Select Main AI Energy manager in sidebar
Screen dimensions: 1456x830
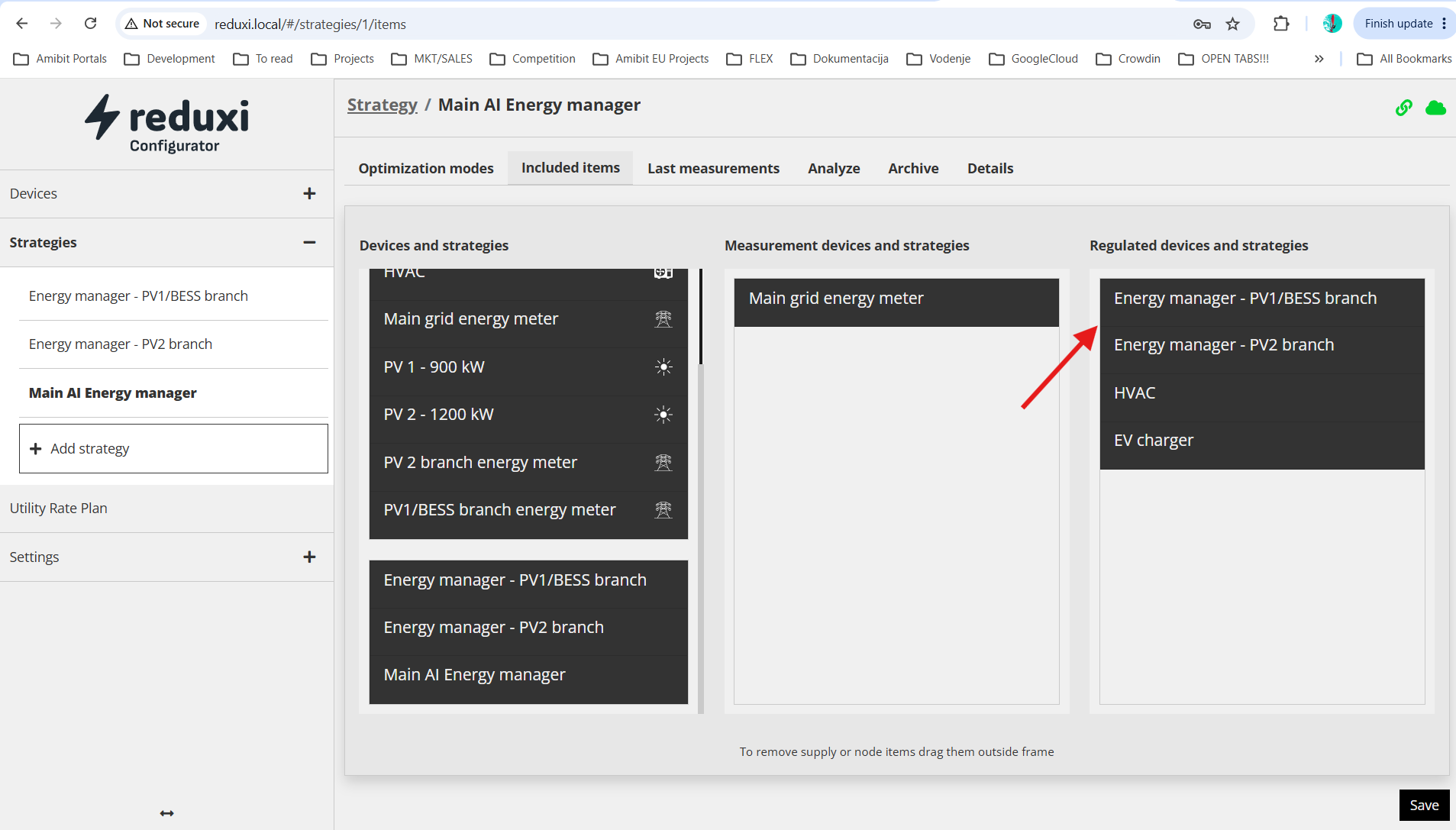tap(173, 393)
